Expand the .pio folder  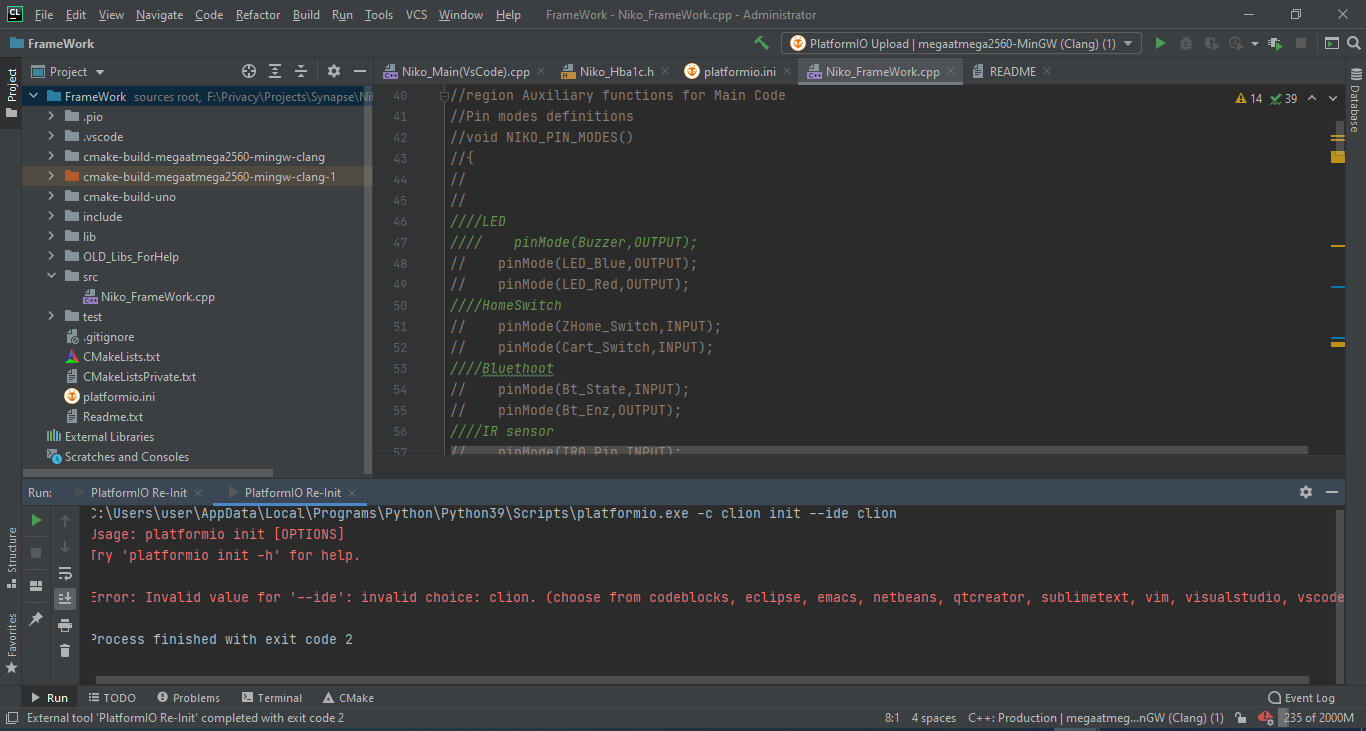51,117
